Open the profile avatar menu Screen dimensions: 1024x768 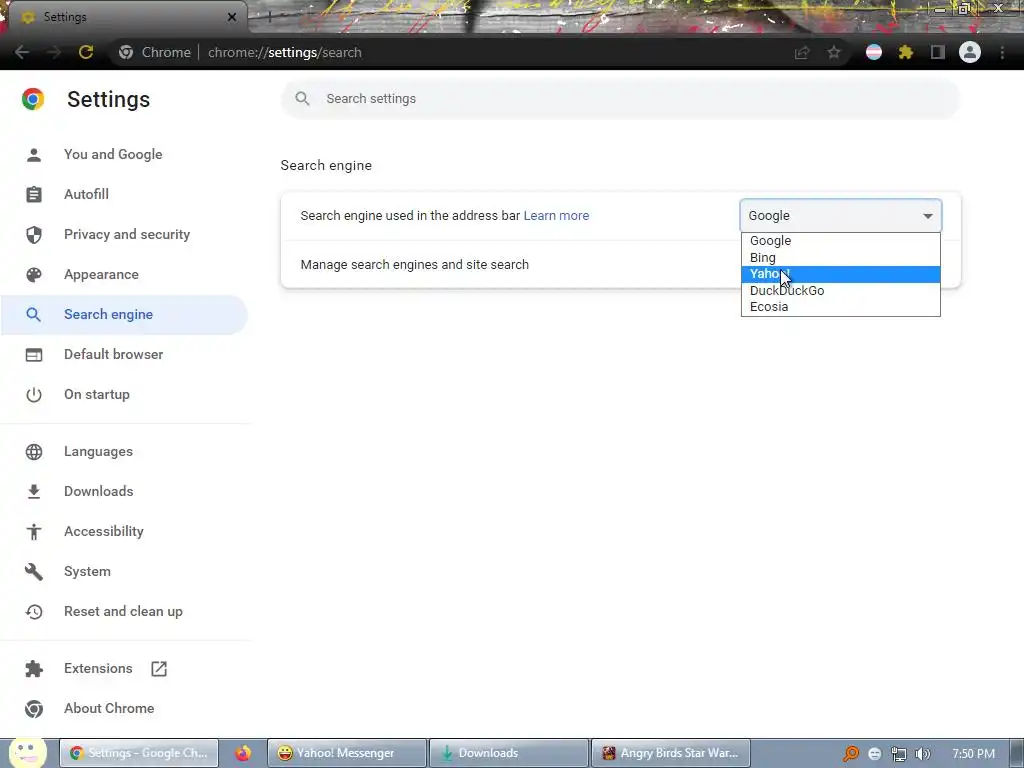(x=970, y=52)
